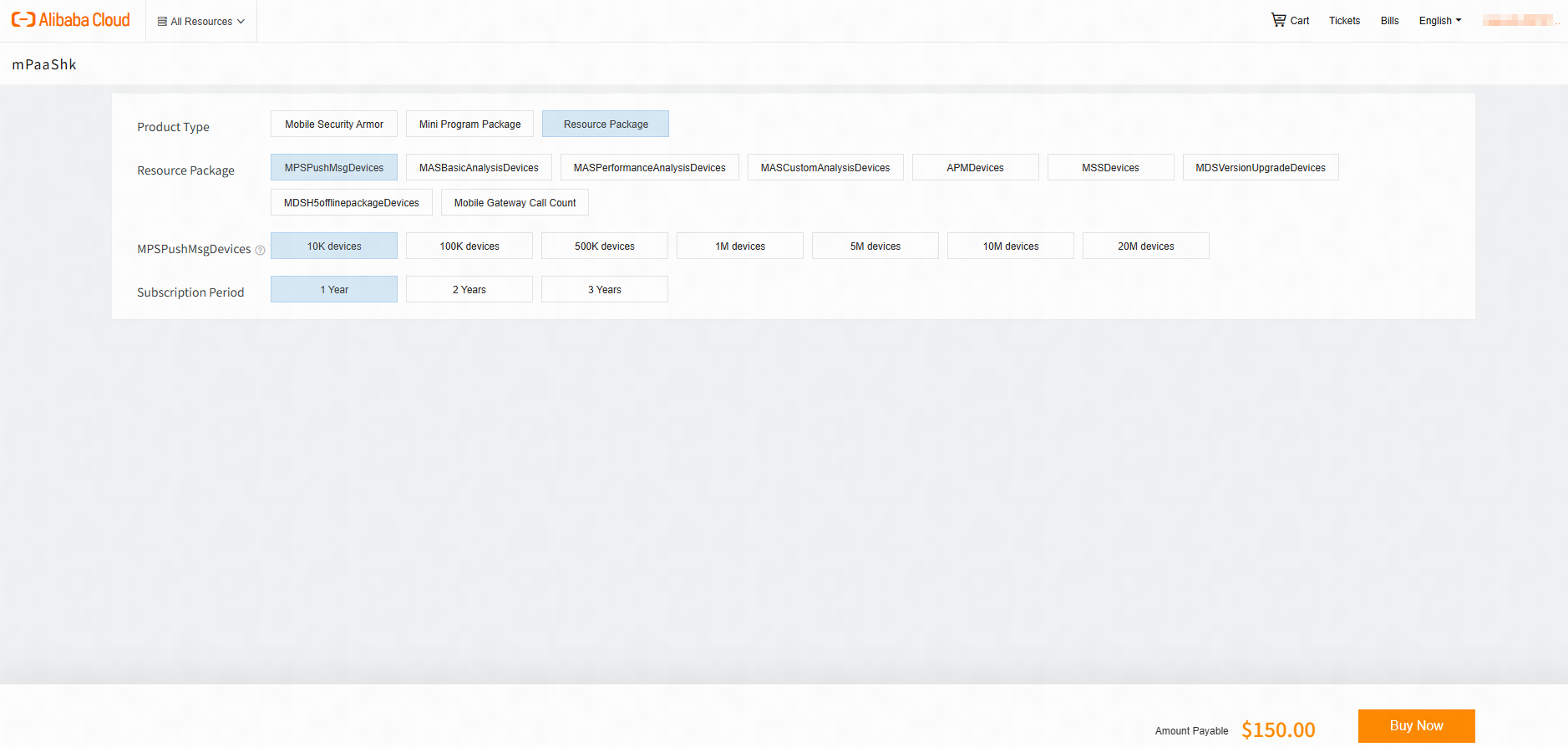Select 5M devices option
Screen dimensions: 1568x747
tap(875, 246)
